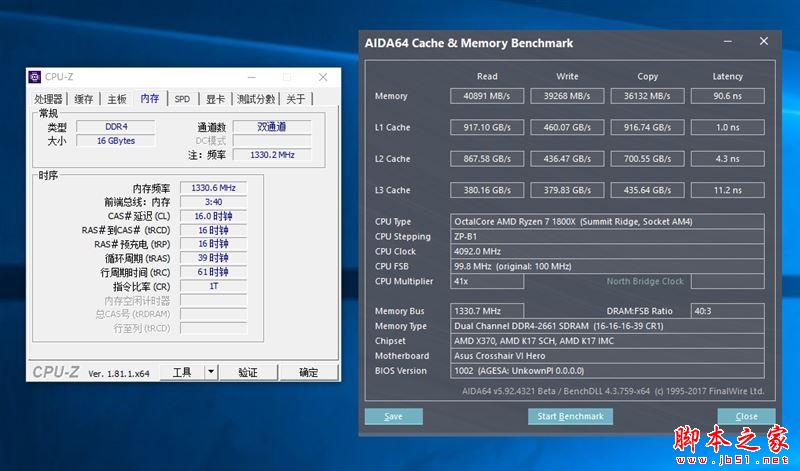Click the L3 Cache Copy value 435.64 GB/s
800x471 pixels.
tap(647, 190)
